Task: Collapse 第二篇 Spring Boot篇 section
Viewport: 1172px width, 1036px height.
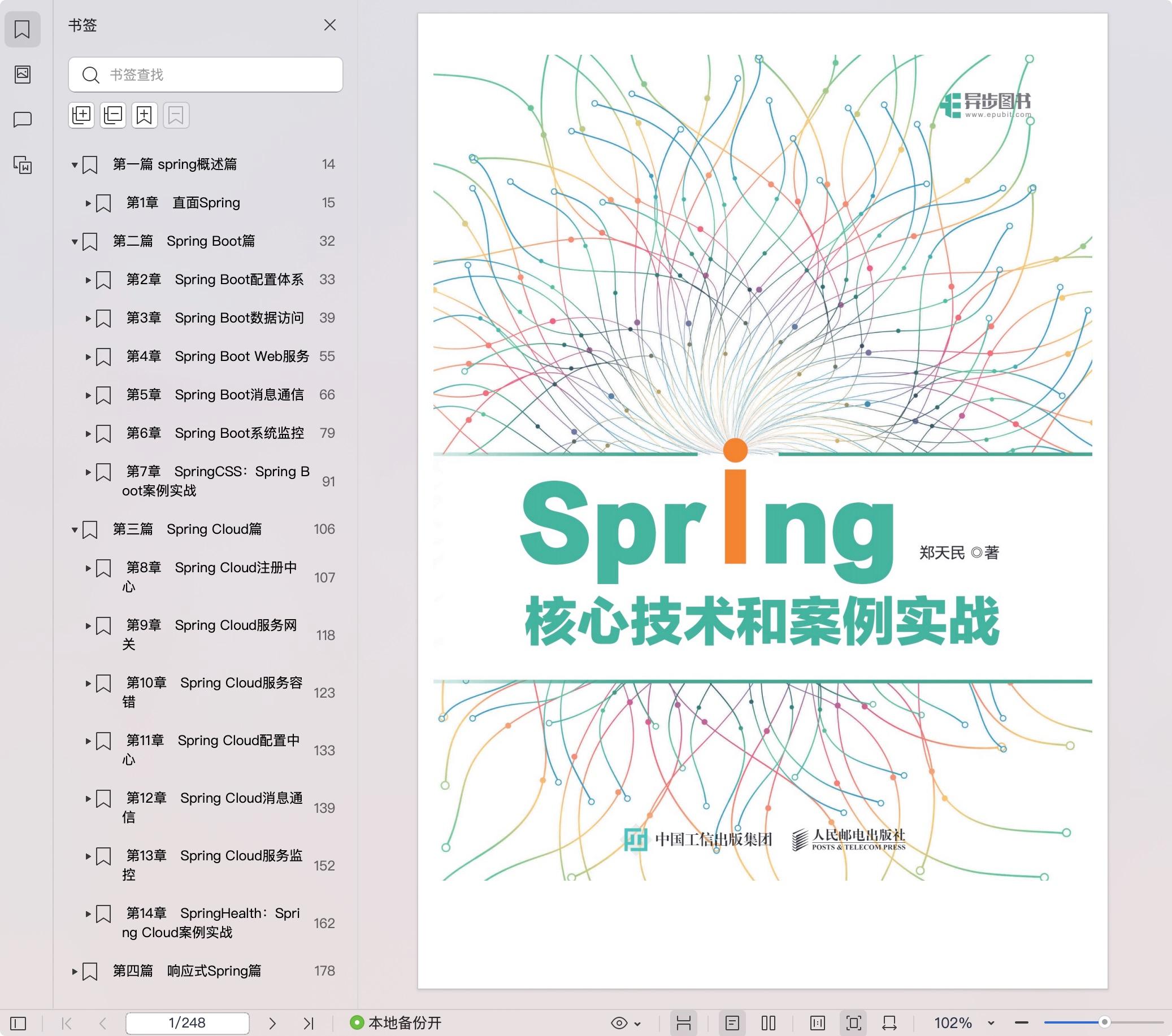Action: 74,241
